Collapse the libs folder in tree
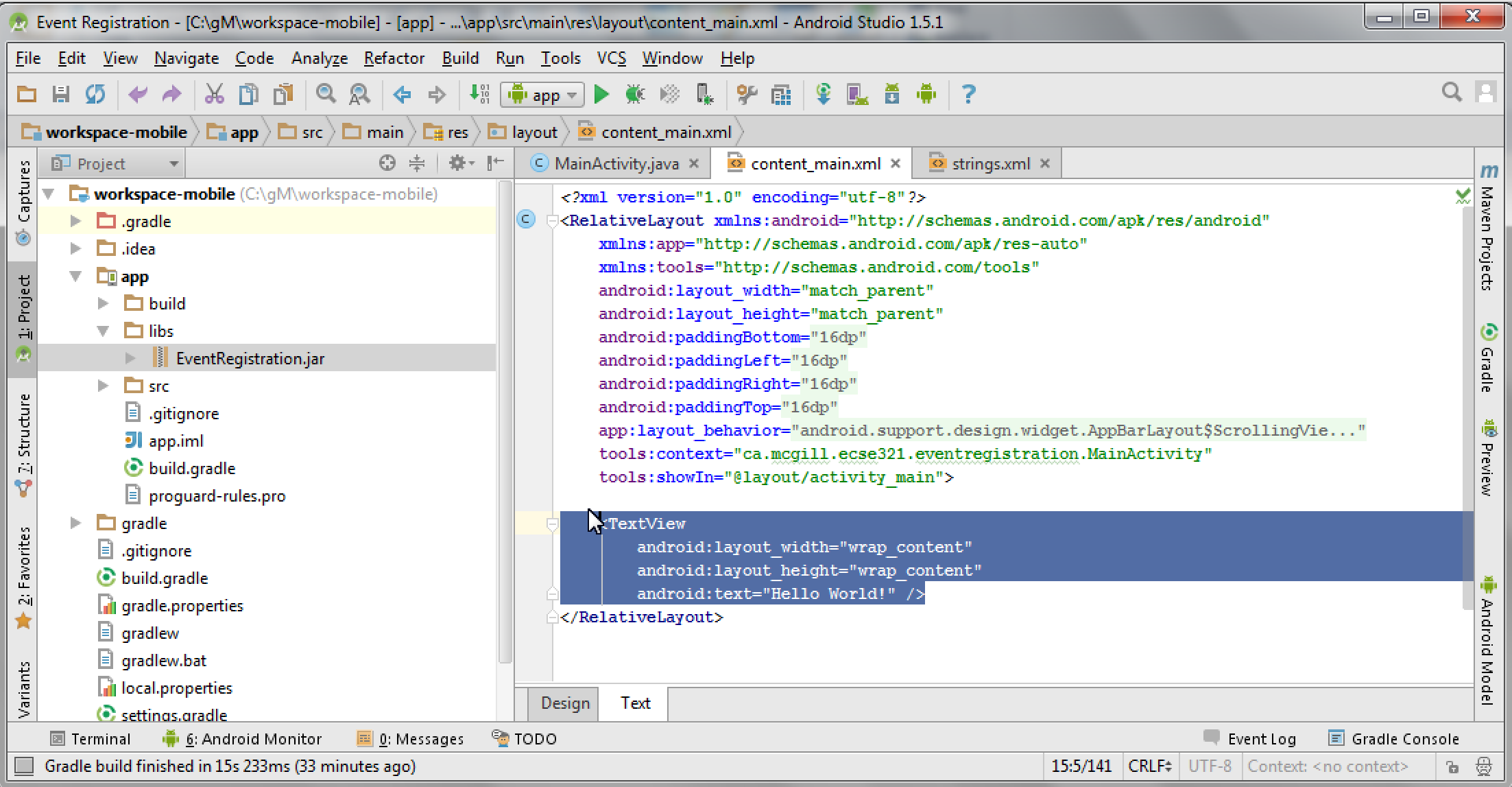Image resolution: width=1512 pixels, height=787 pixels. [103, 331]
